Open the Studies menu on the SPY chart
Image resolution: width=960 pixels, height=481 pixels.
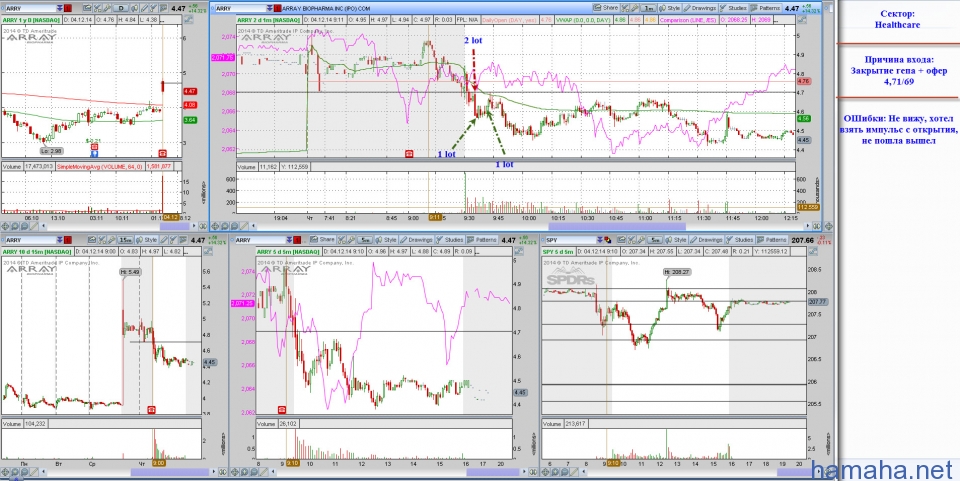click(740, 239)
